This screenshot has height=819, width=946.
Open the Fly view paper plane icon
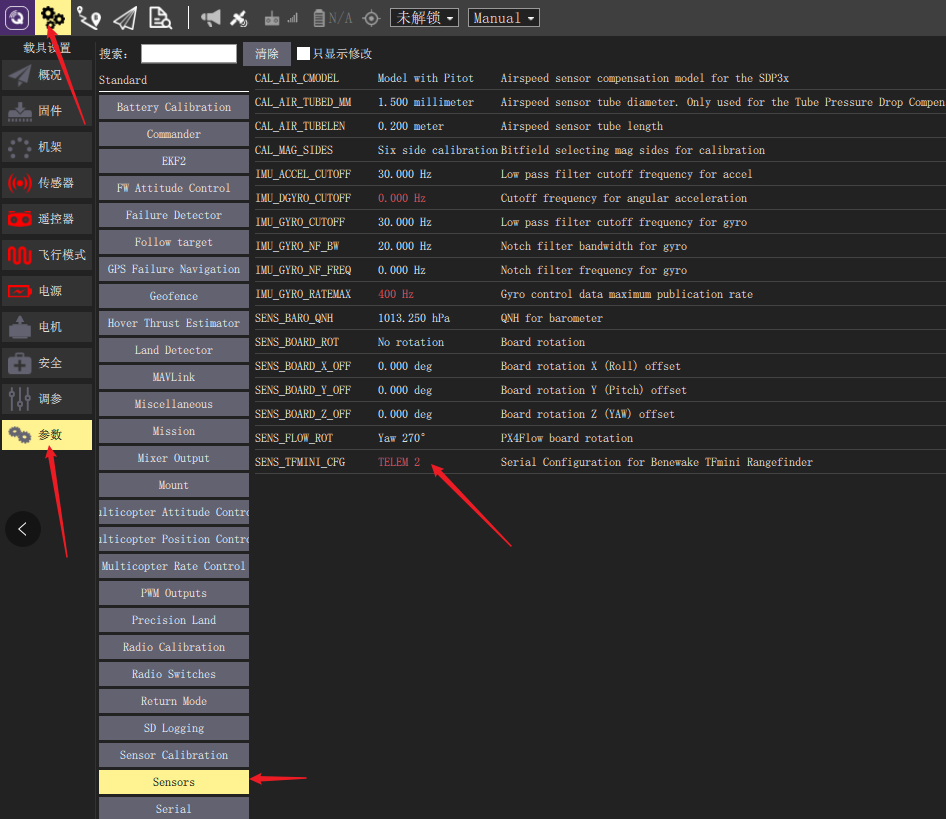point(124,18)
